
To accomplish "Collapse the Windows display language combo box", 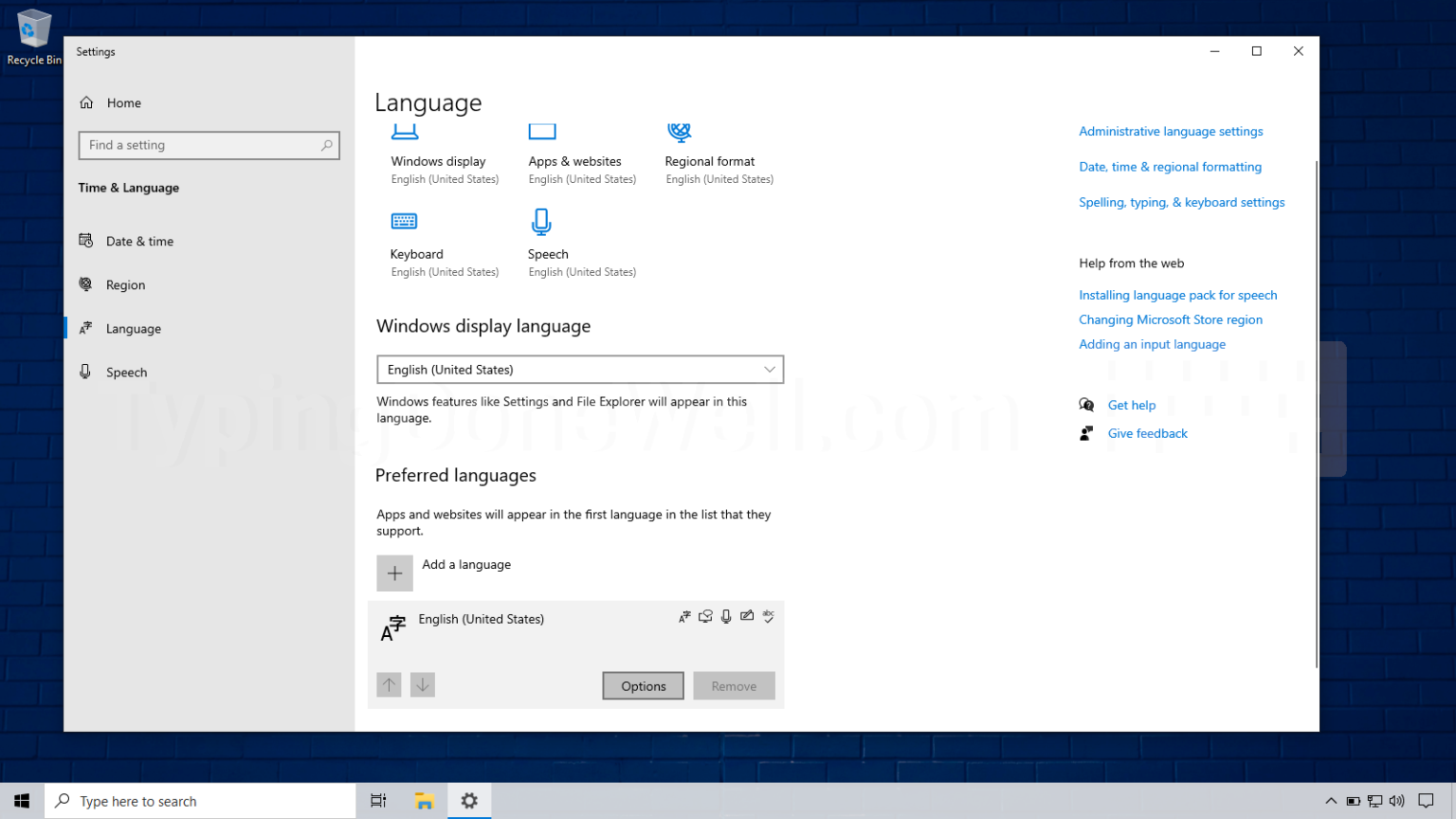I will point(772,370).
